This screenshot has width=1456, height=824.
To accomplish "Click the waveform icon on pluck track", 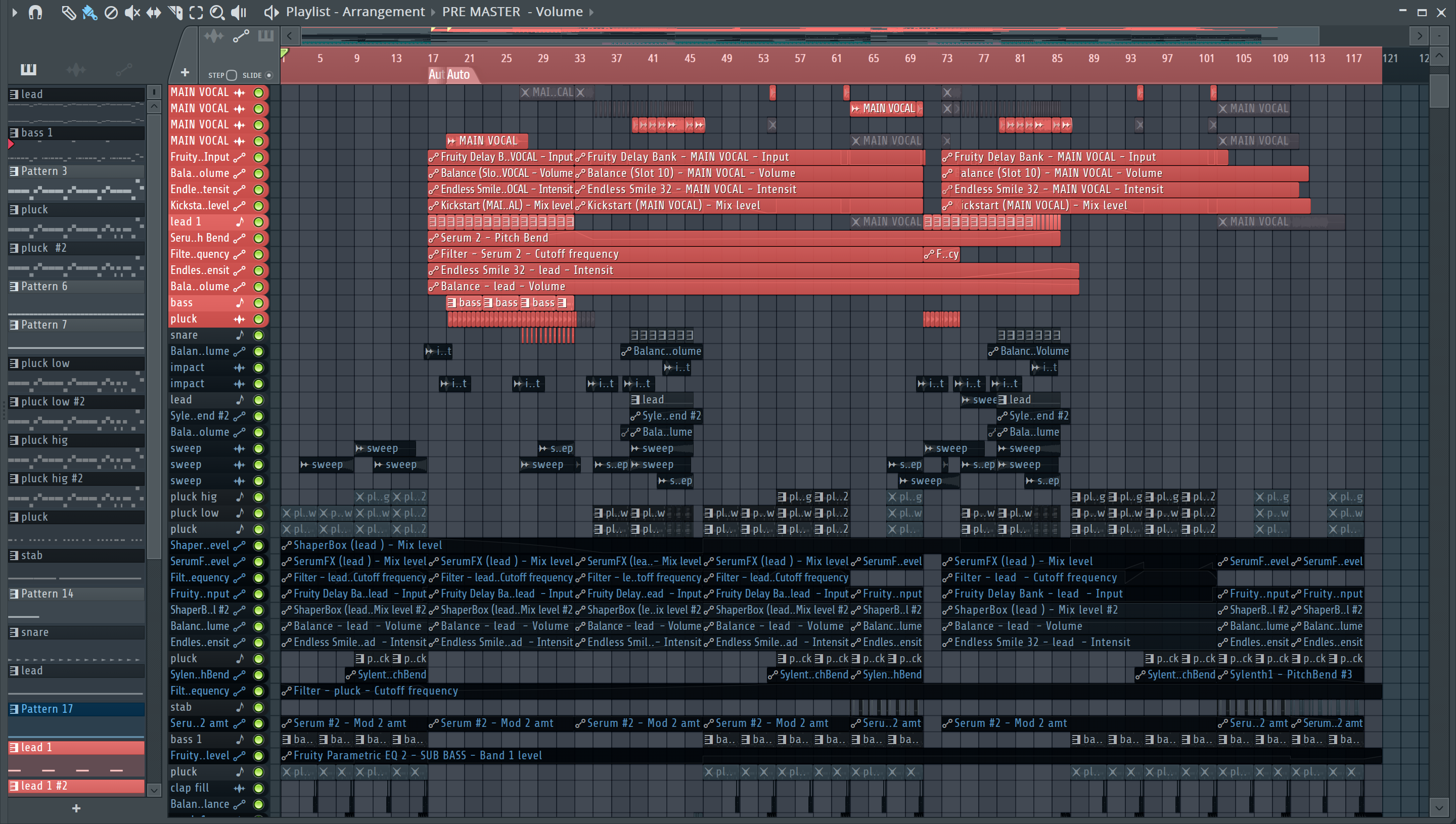I will click(240, 319).
